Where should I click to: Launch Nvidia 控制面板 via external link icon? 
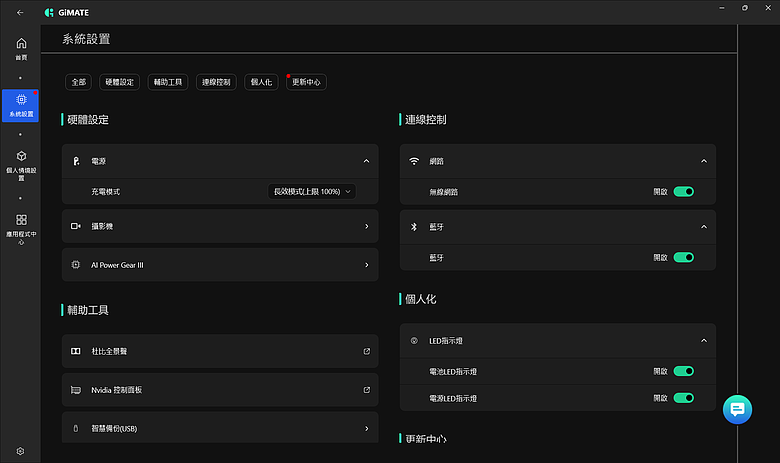pyautogui.click(x=367, y=390)
